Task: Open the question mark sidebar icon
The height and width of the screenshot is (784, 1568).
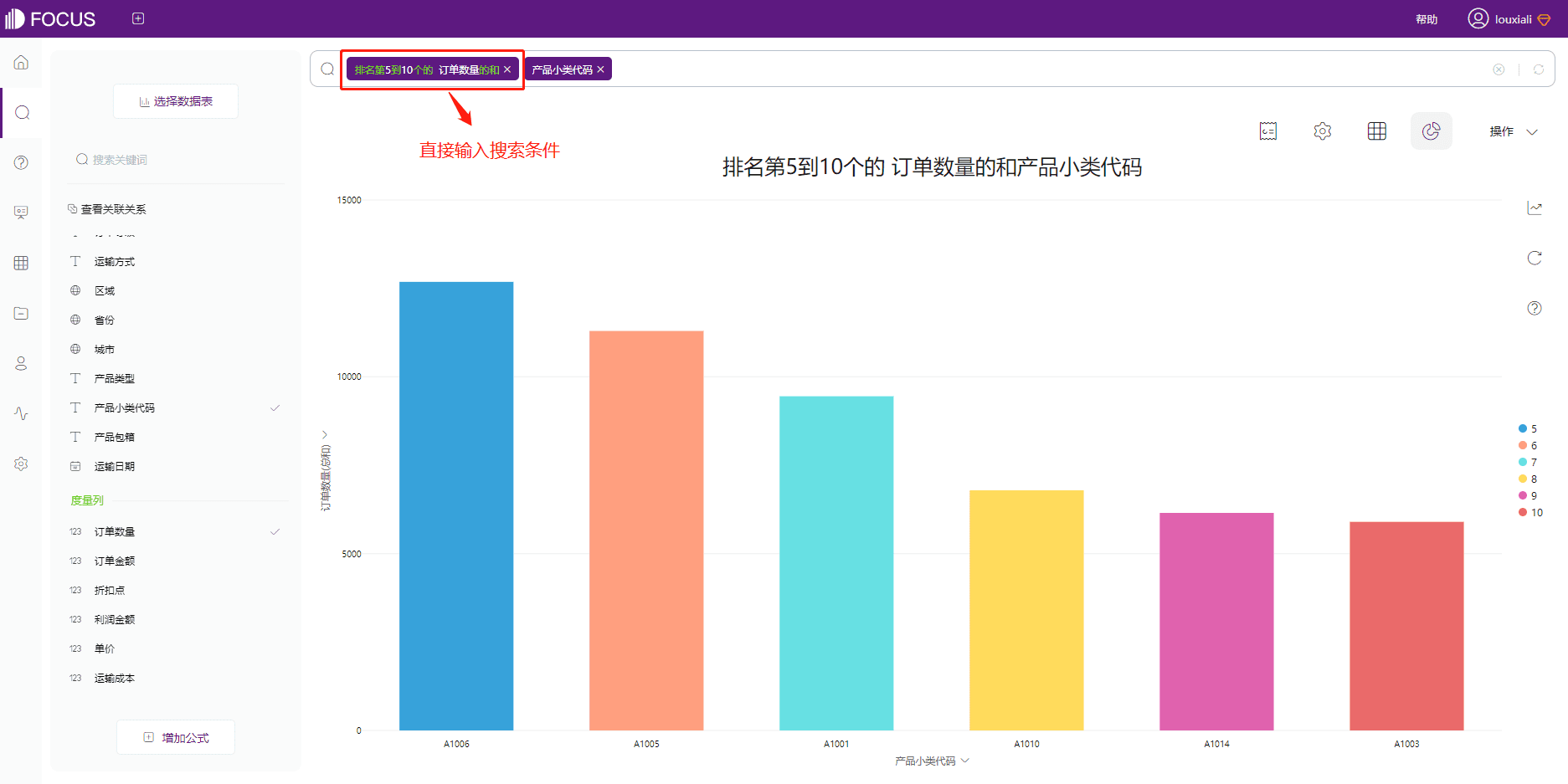Action: click(x=21, y=162)
